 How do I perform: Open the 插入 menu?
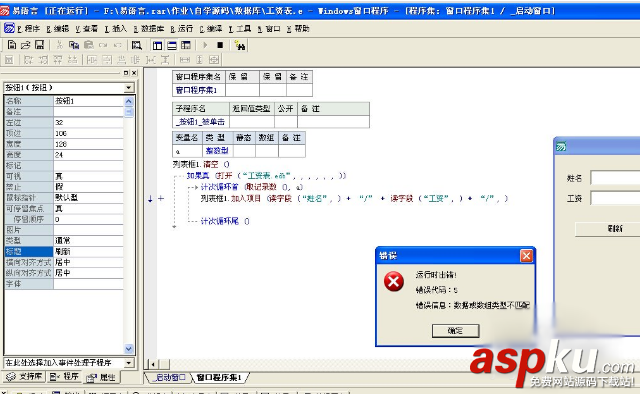click(x=116, y=29)
